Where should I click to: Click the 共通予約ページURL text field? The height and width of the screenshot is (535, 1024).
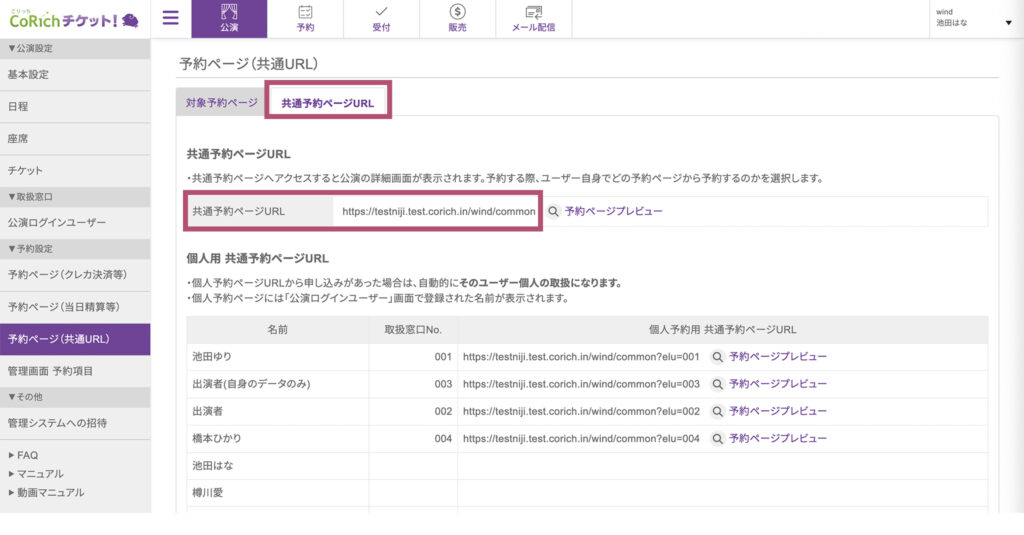(x=438, y=212)
